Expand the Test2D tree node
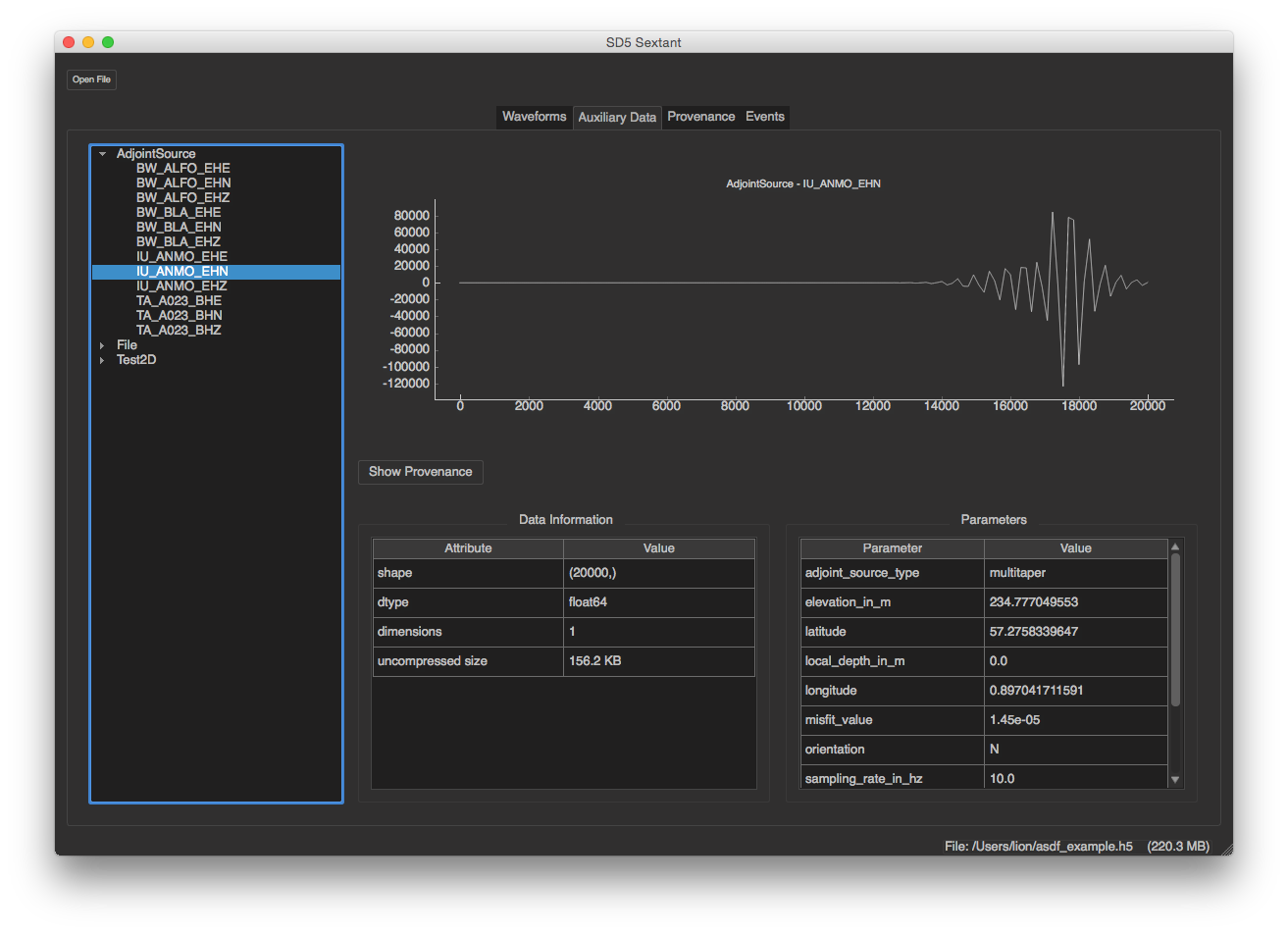Screen dimensions: 1288x934 pos(102,360)
